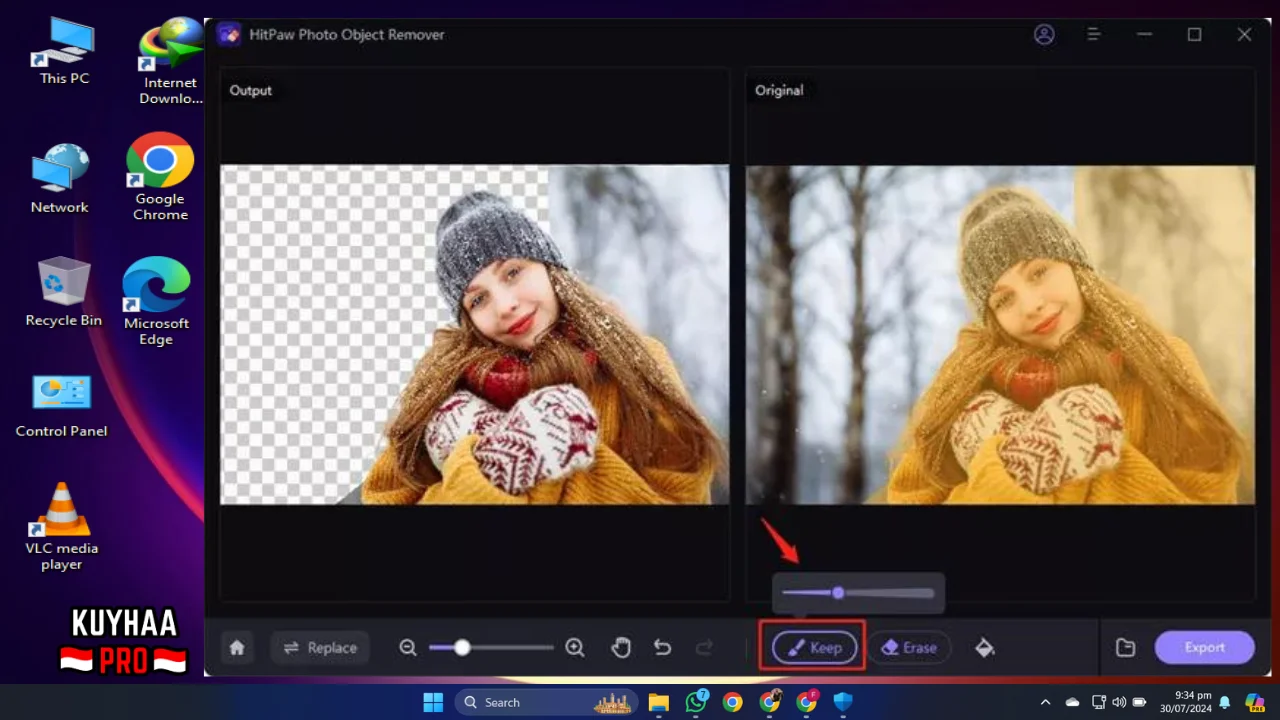1280x720 pixels.
Task: Click the "Output" panel label
Action: coord(250,90)
